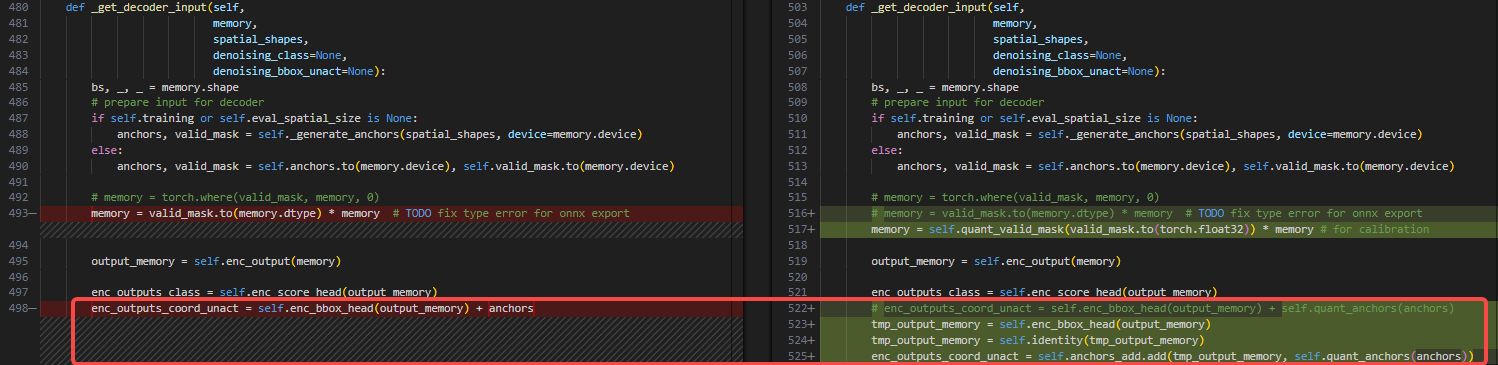Click added line number 516 in gutter
The image size is (1498, 365).
[x=797, y=213]
